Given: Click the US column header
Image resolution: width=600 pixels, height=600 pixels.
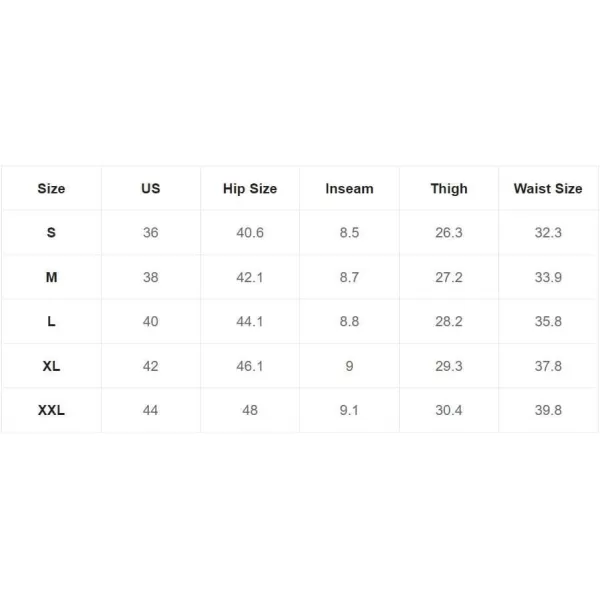Looking at the screenshot, I should point(150,188).
